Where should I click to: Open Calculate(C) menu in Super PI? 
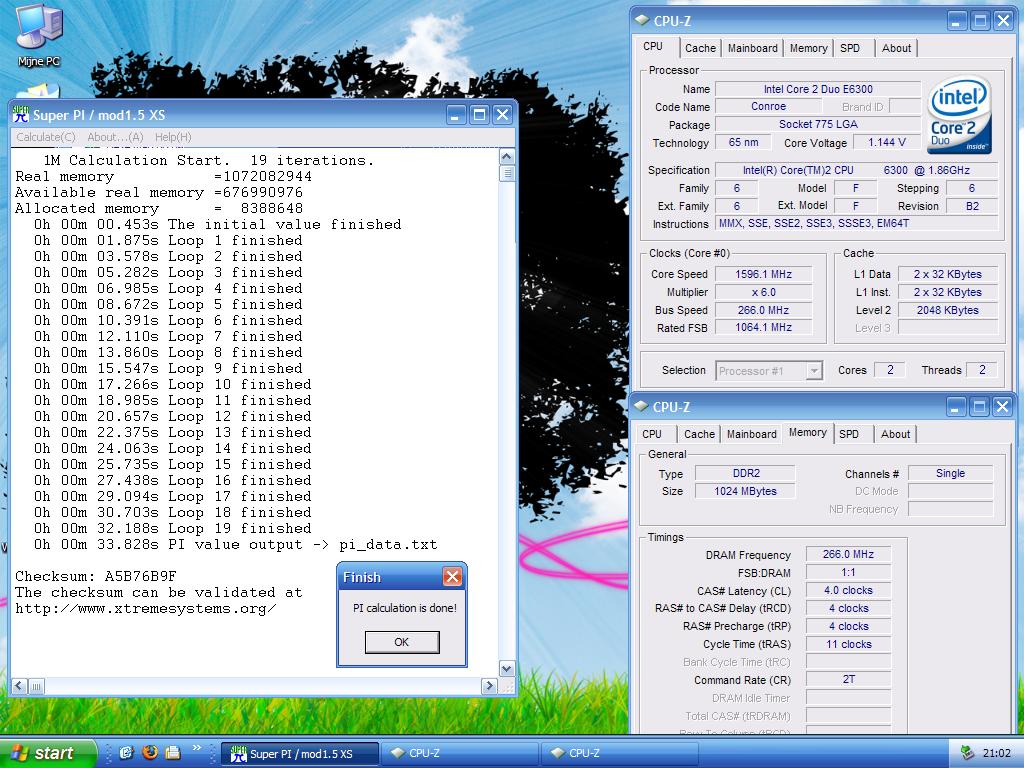46,137
